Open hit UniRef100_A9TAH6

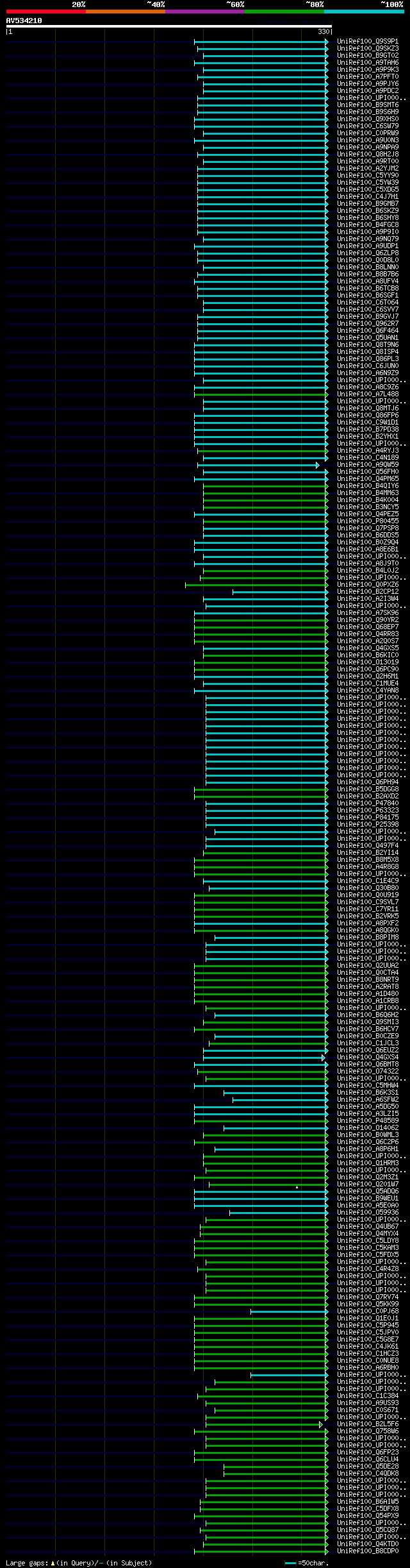(368, 62)
